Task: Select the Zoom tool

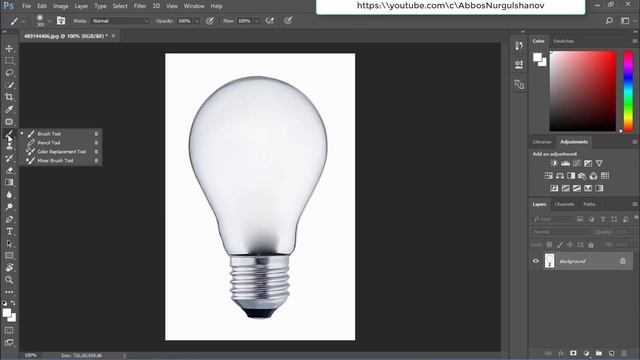Action: coord(9,280)
